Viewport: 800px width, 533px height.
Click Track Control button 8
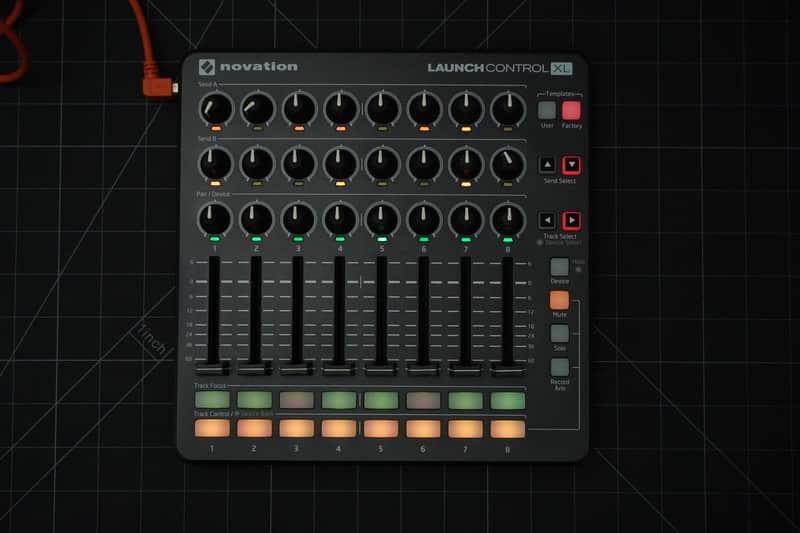click(x=508, y=429)
